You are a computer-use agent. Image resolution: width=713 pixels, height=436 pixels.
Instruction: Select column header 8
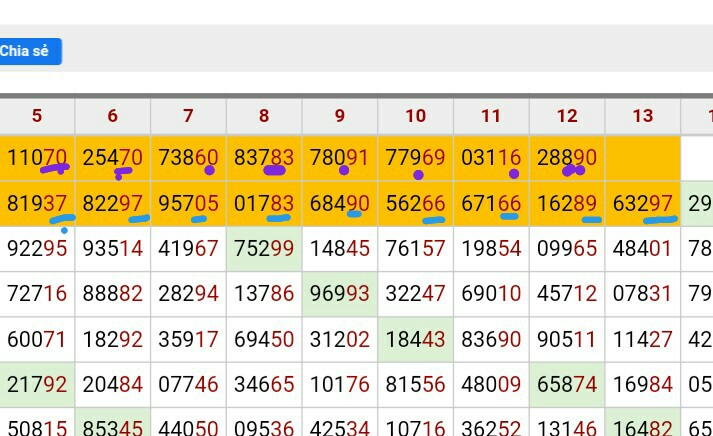pos(264,116)
